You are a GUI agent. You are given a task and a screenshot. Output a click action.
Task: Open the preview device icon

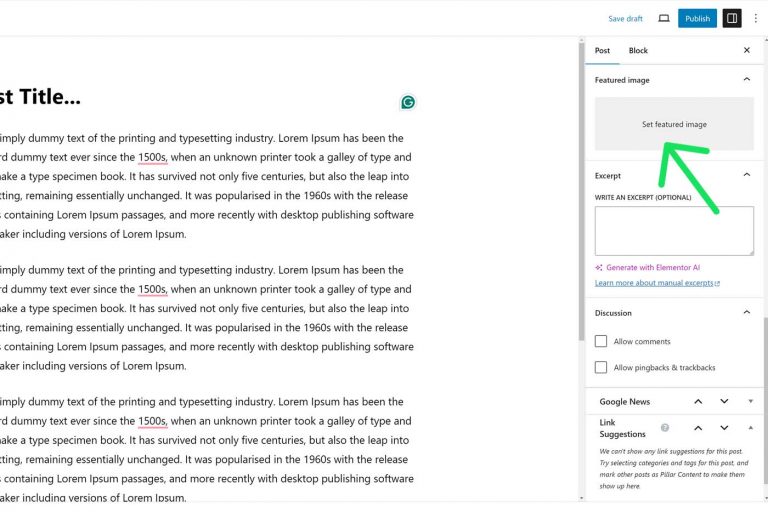(664, 18)
